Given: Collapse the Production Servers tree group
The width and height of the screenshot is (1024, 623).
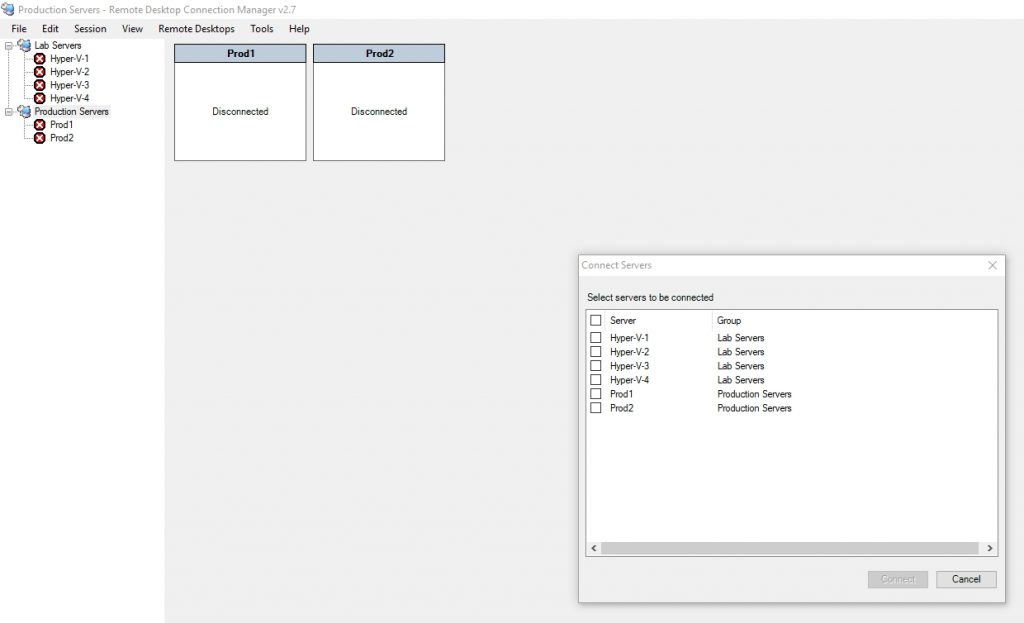Looking at the screenshot, I should click(x=8, y=112).
